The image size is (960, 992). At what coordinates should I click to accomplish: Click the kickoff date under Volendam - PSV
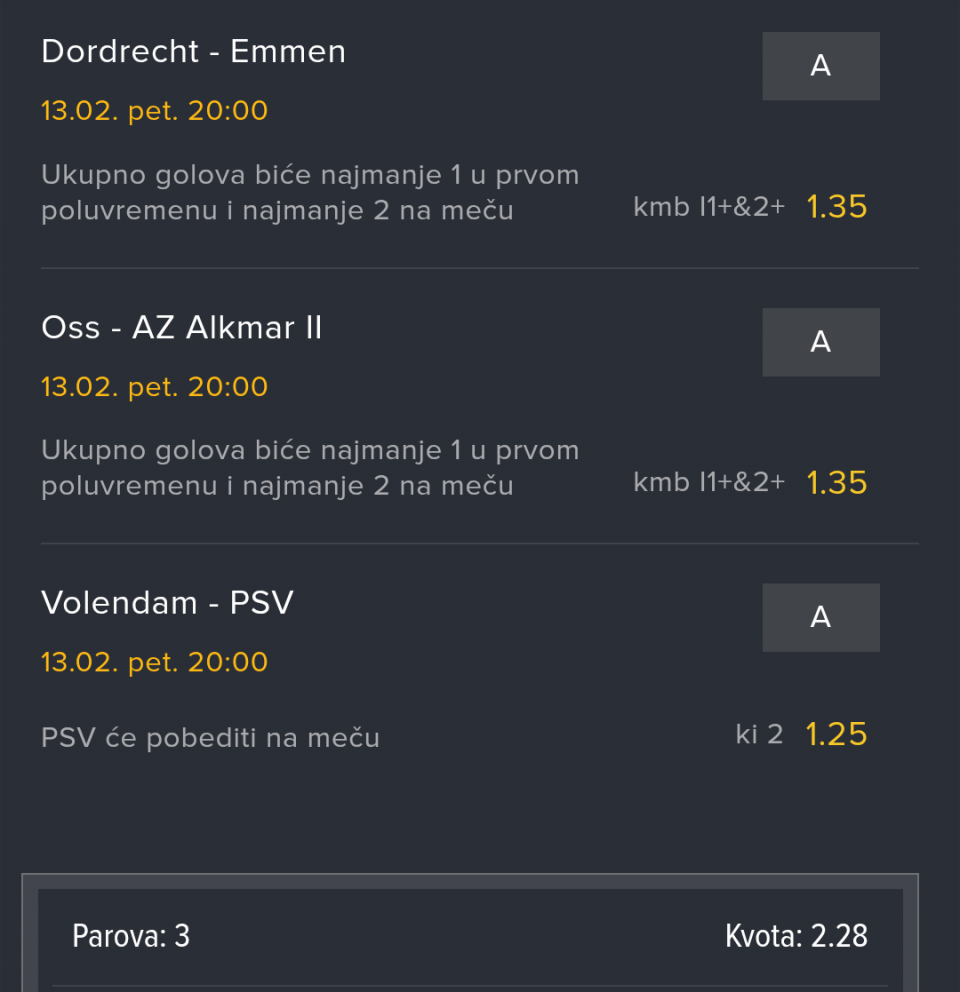click(x=154, y=662)
